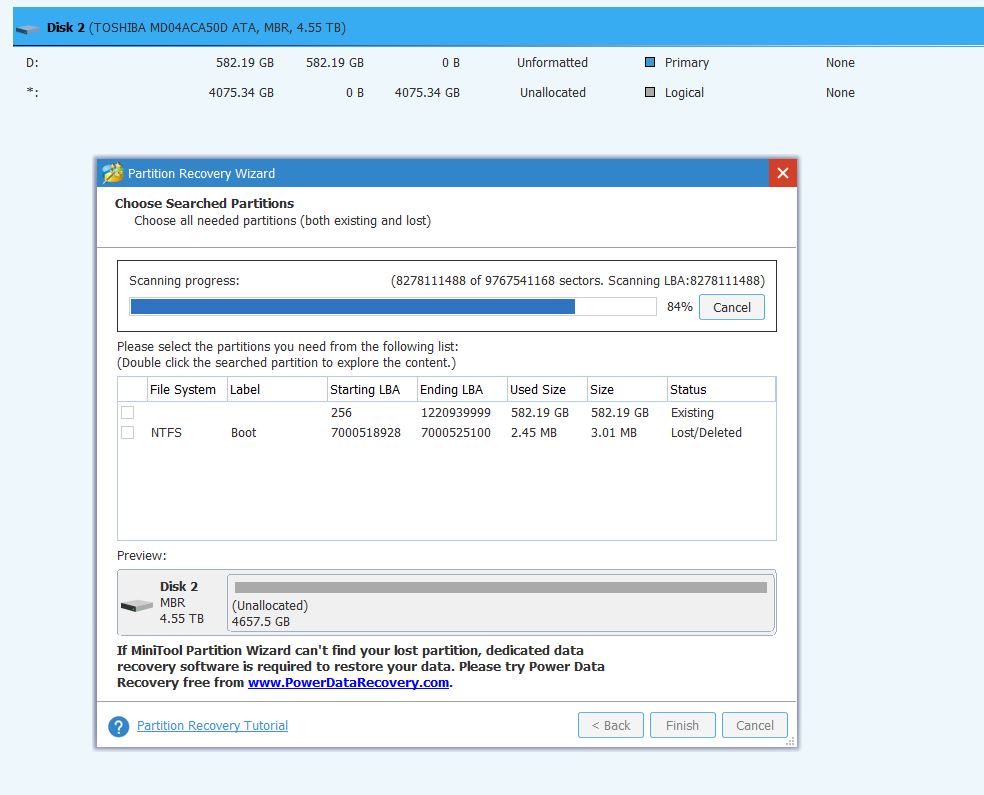The height and width of the screenshot is (795, 984).
Task: Check the NTFS Boot partition checkbox
Action: pos(127,432)
